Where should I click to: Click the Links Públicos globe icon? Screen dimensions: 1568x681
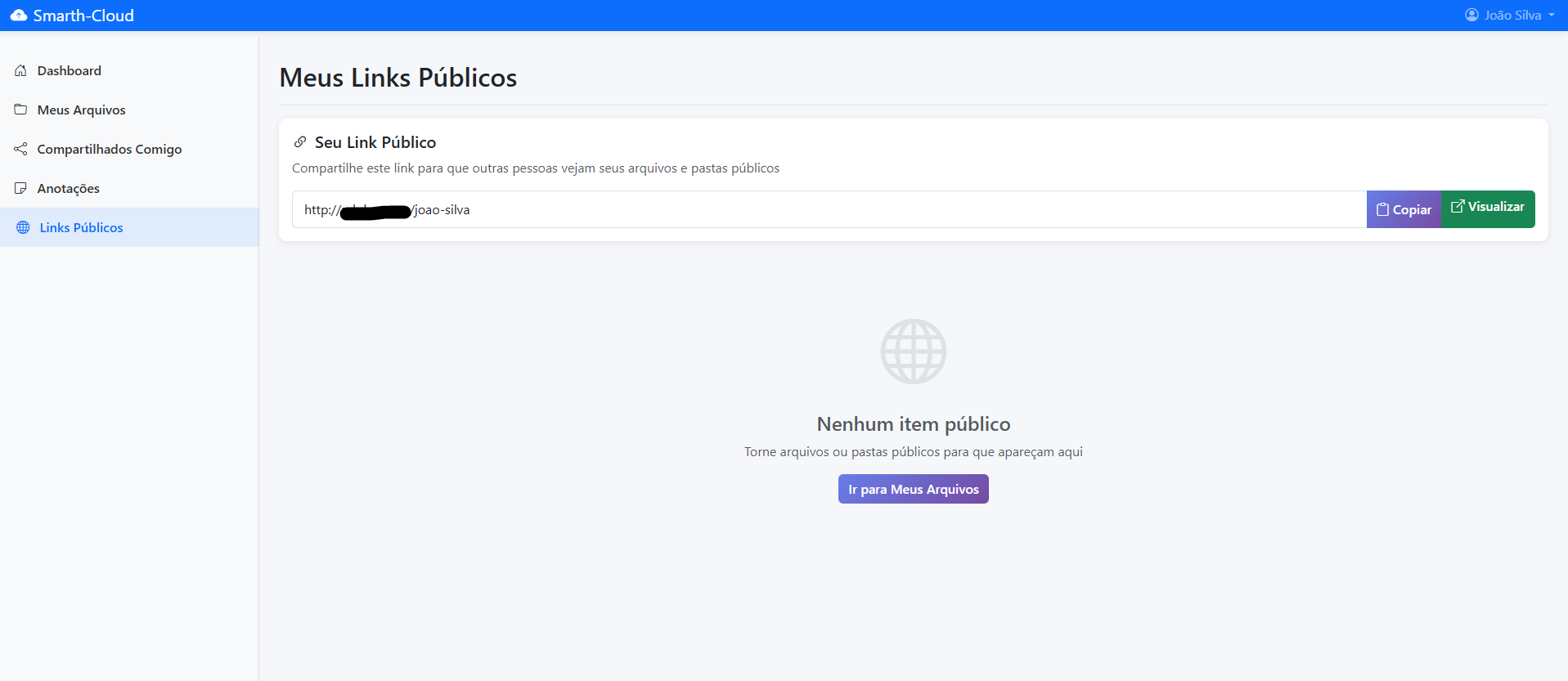coord(23,227)
